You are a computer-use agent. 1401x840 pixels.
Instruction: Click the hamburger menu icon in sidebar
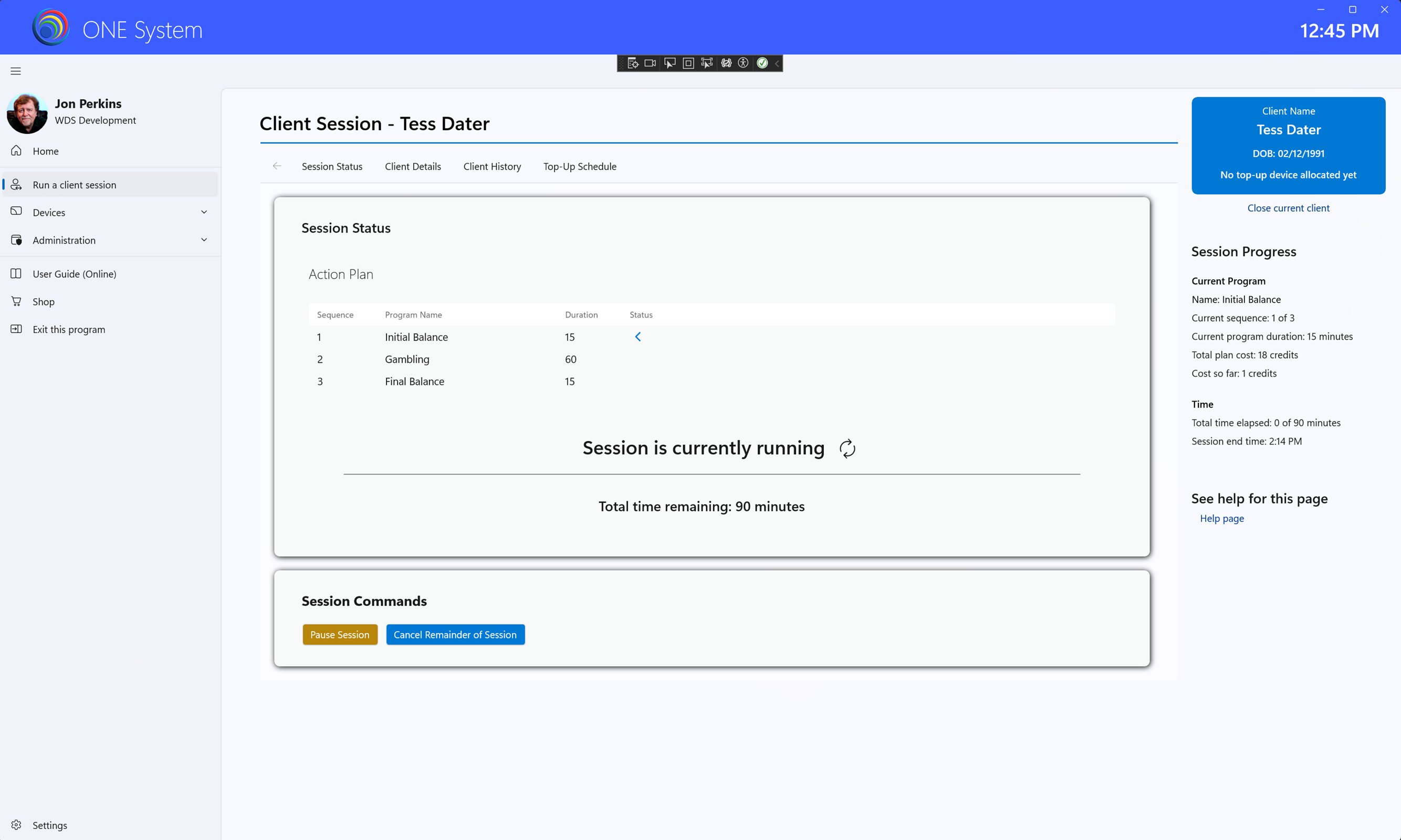[x=16, y=71]
